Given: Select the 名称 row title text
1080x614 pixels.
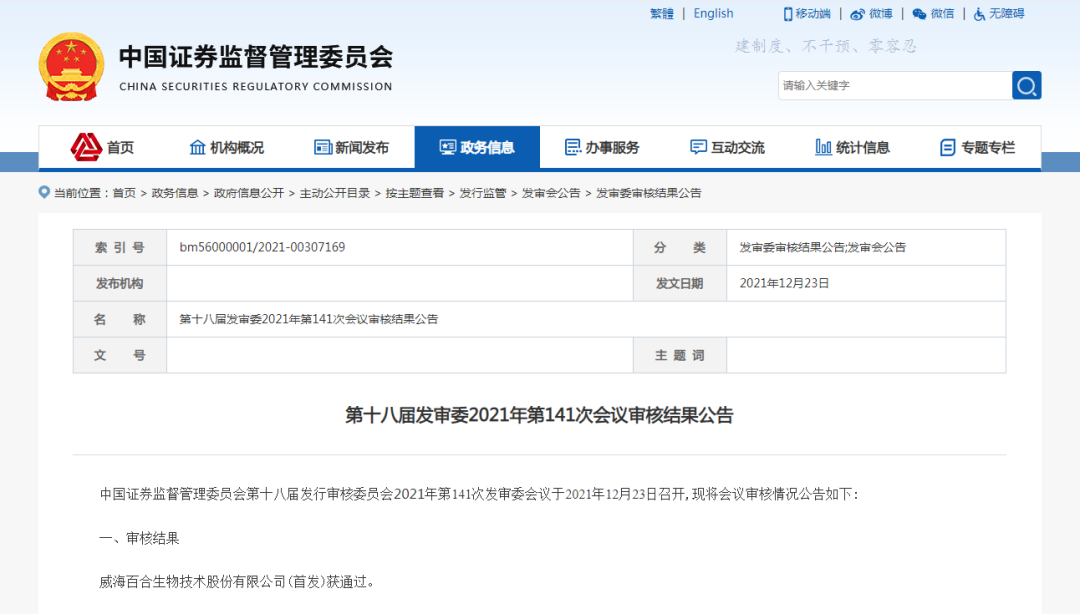Looking at the screenshot, I should 309,319.
